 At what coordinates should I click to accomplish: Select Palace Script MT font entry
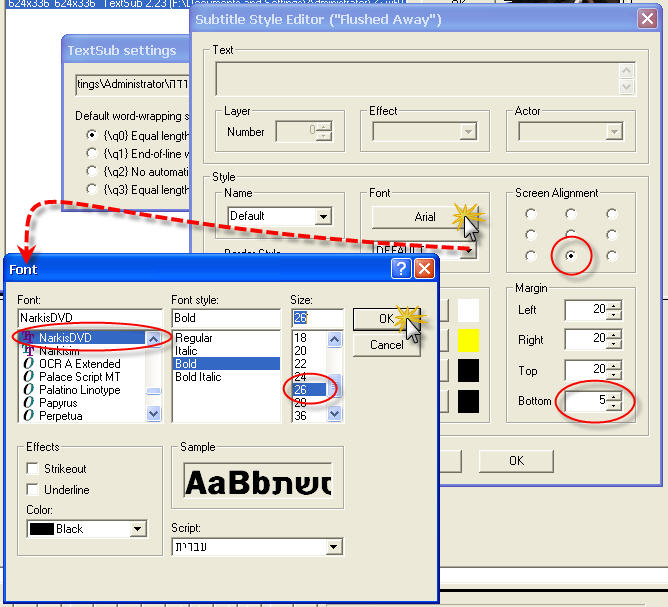click(x=79, y=377)
